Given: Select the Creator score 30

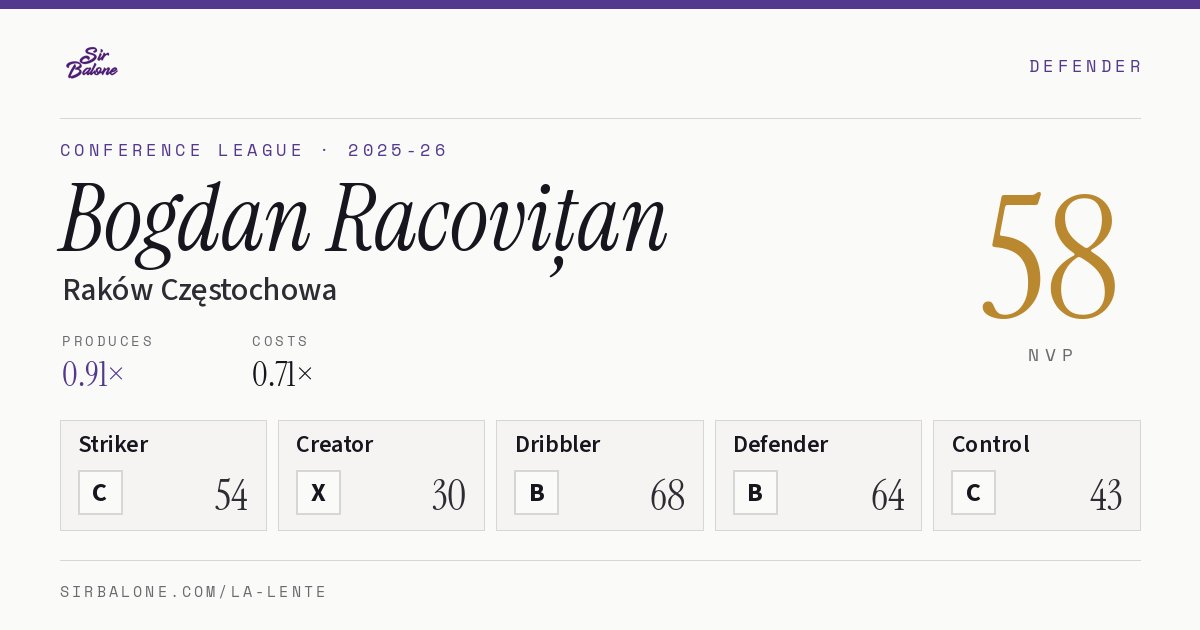Looking at the screenshot, I should point(449,495).
